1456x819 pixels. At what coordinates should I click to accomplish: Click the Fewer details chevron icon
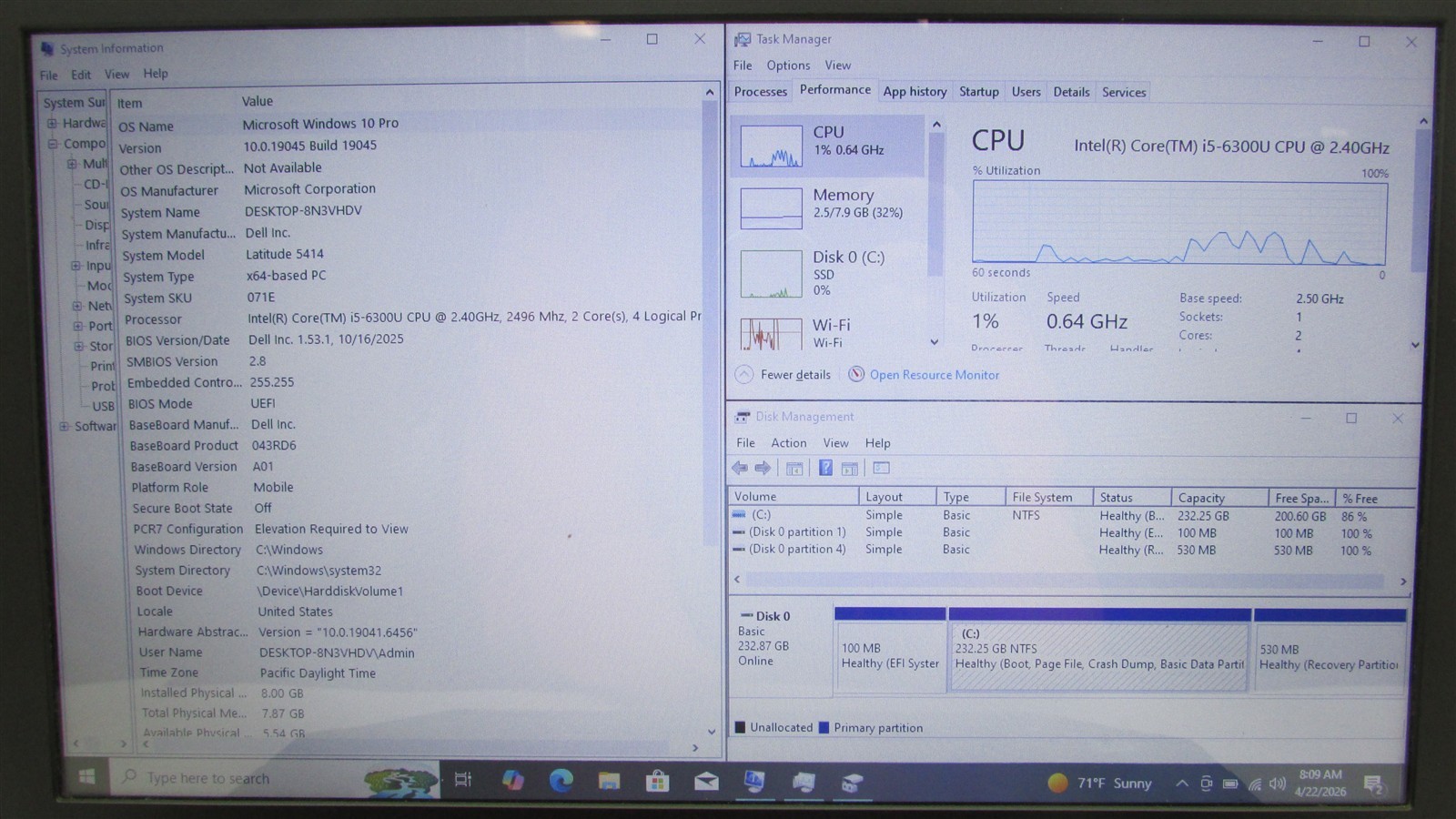tap(743, 374)
